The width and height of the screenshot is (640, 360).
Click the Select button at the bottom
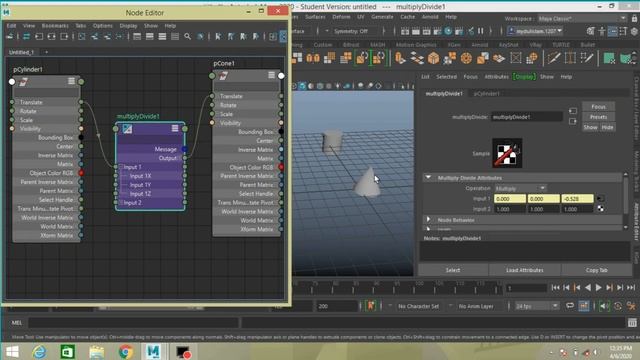click(x=453, y=270)
